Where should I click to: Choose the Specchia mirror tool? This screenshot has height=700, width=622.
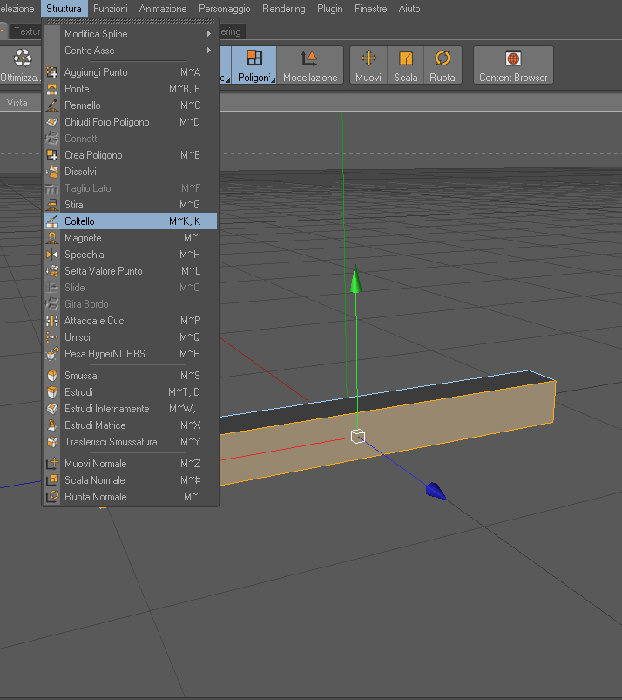tap(130, 254)
